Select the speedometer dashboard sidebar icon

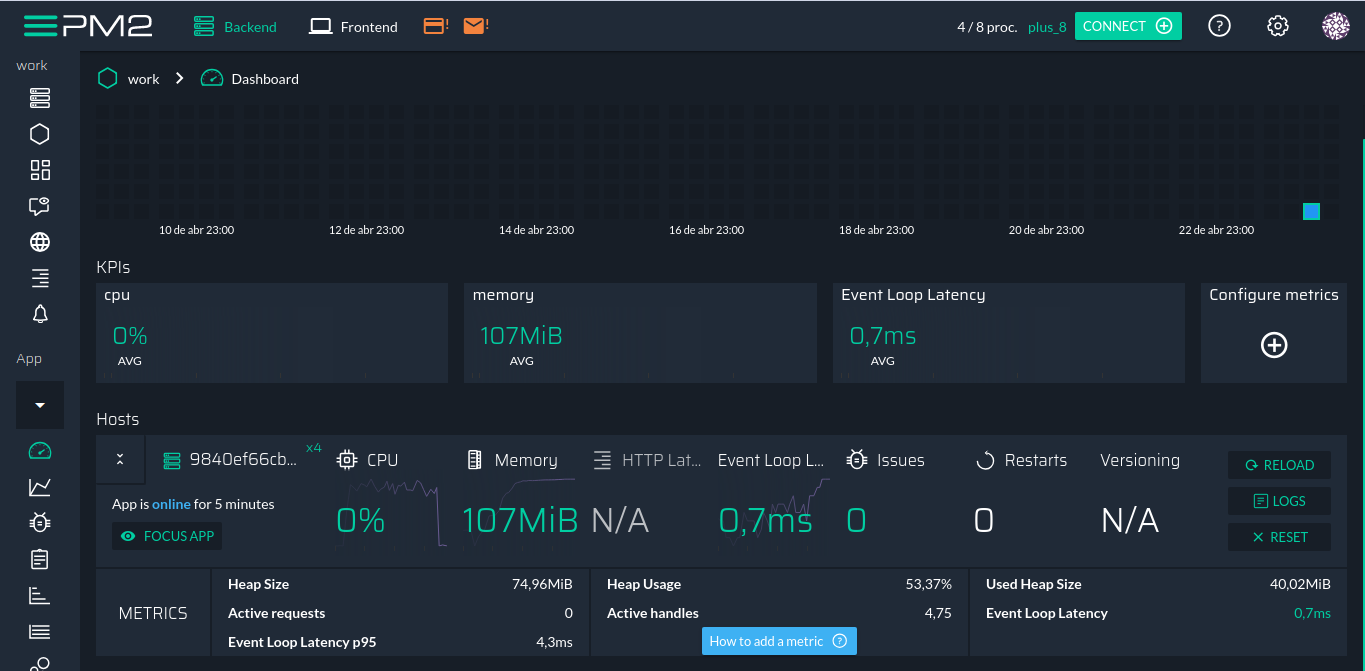coord(40,451)
